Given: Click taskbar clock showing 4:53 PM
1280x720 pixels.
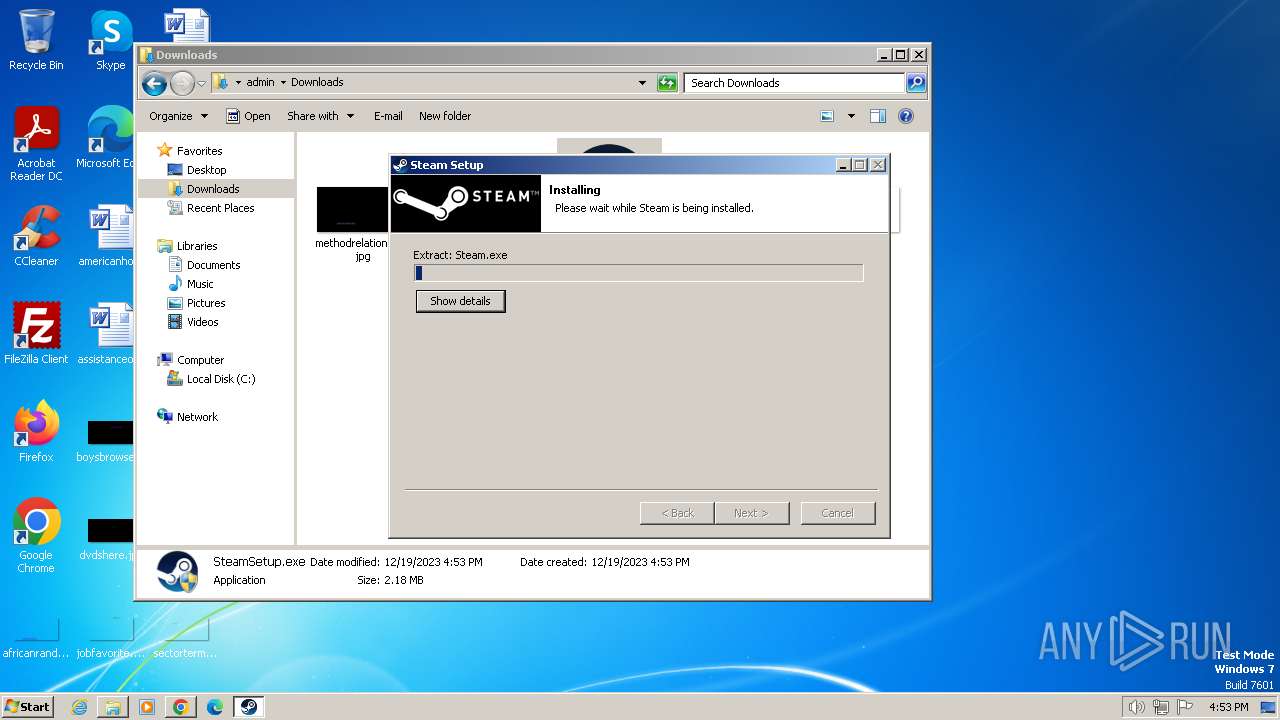Looking at the screenshot, I should click(x=1228, y=707).
